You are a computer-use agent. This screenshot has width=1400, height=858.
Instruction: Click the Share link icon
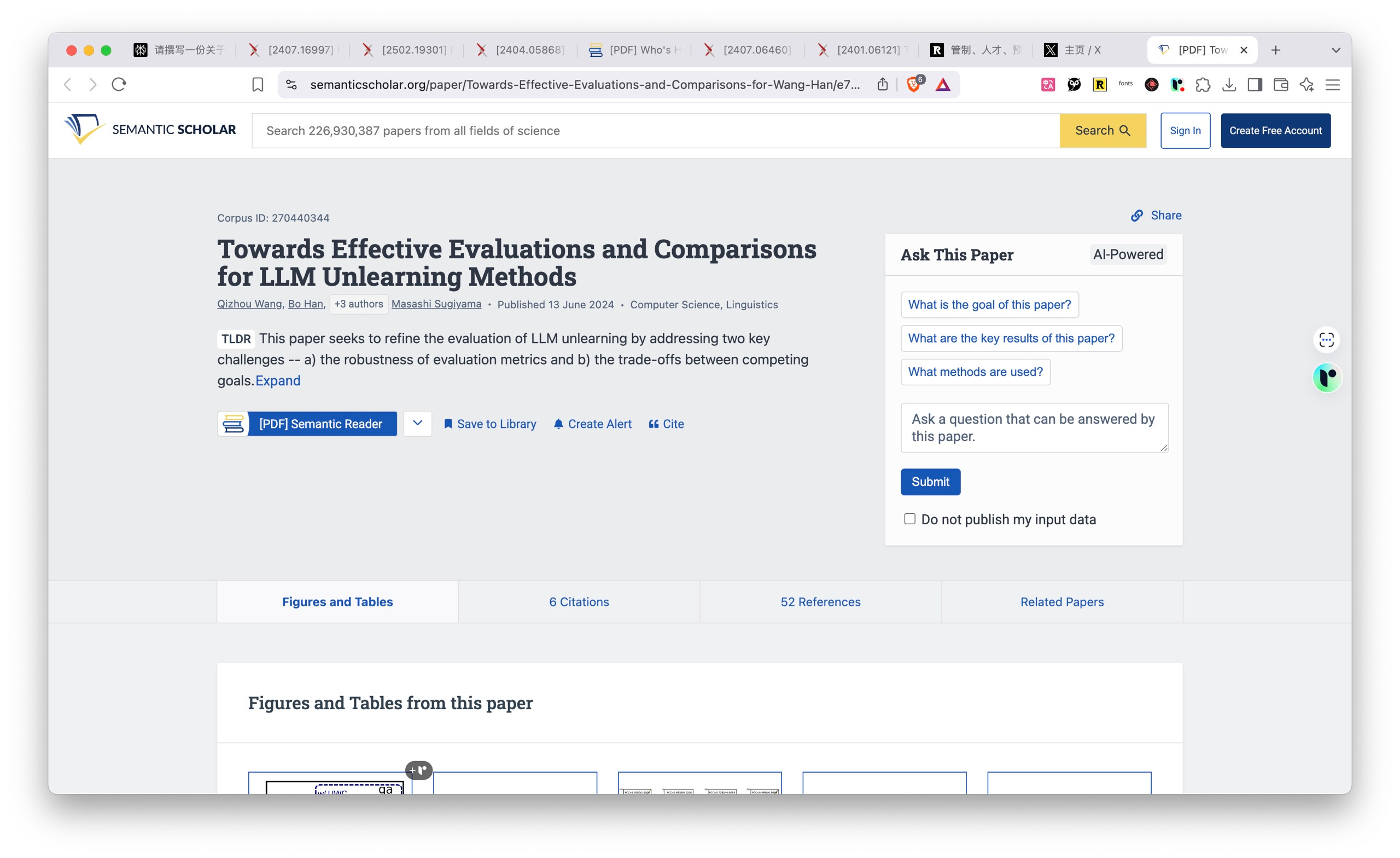pyautogui.click(x=1136, y=216)
